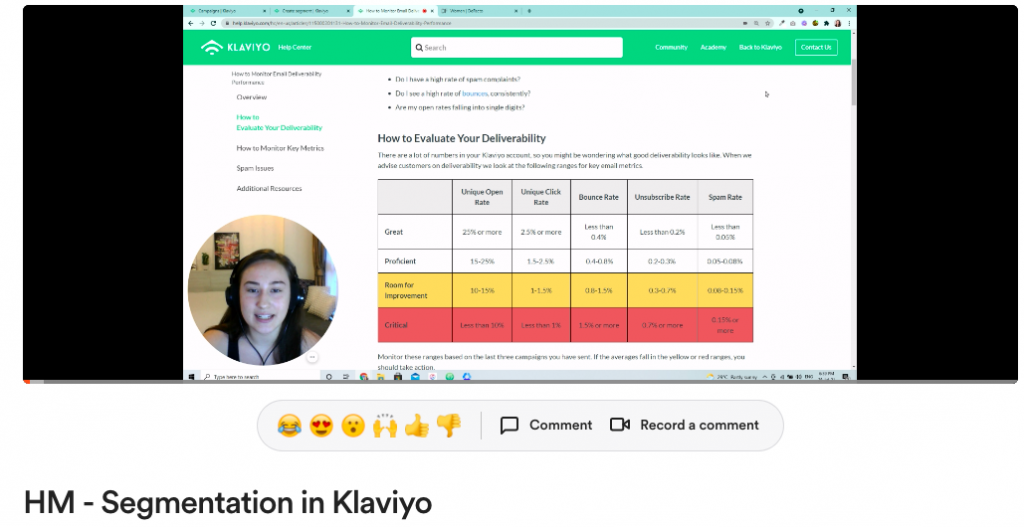Go to Spam Issues in sidebar
This screenshot has width=1024, height=527.
[x=255, y=168]
